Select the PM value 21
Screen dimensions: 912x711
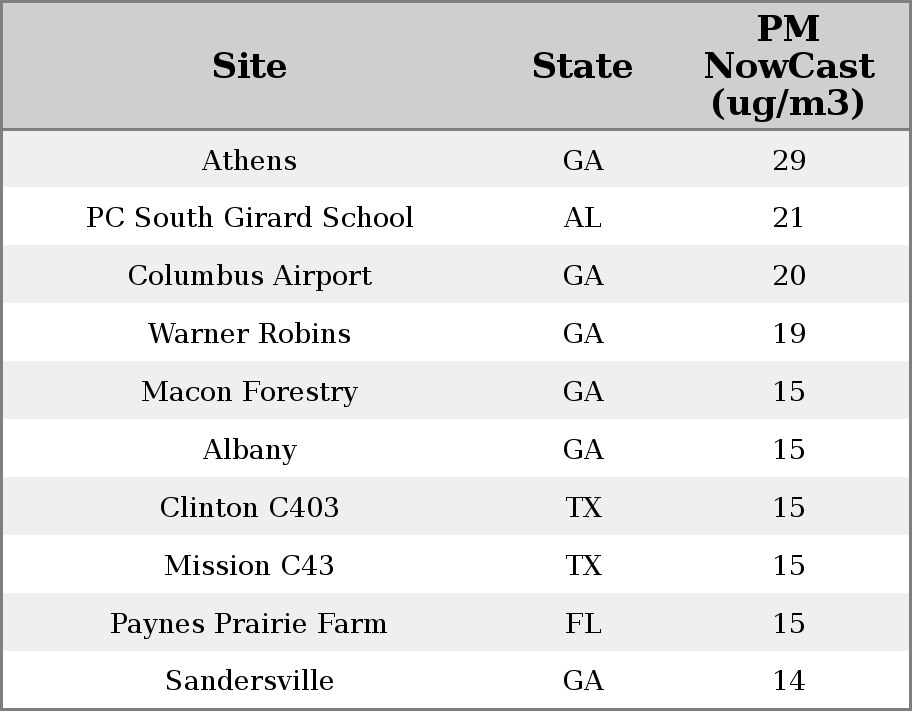click(x=789, y=218)
